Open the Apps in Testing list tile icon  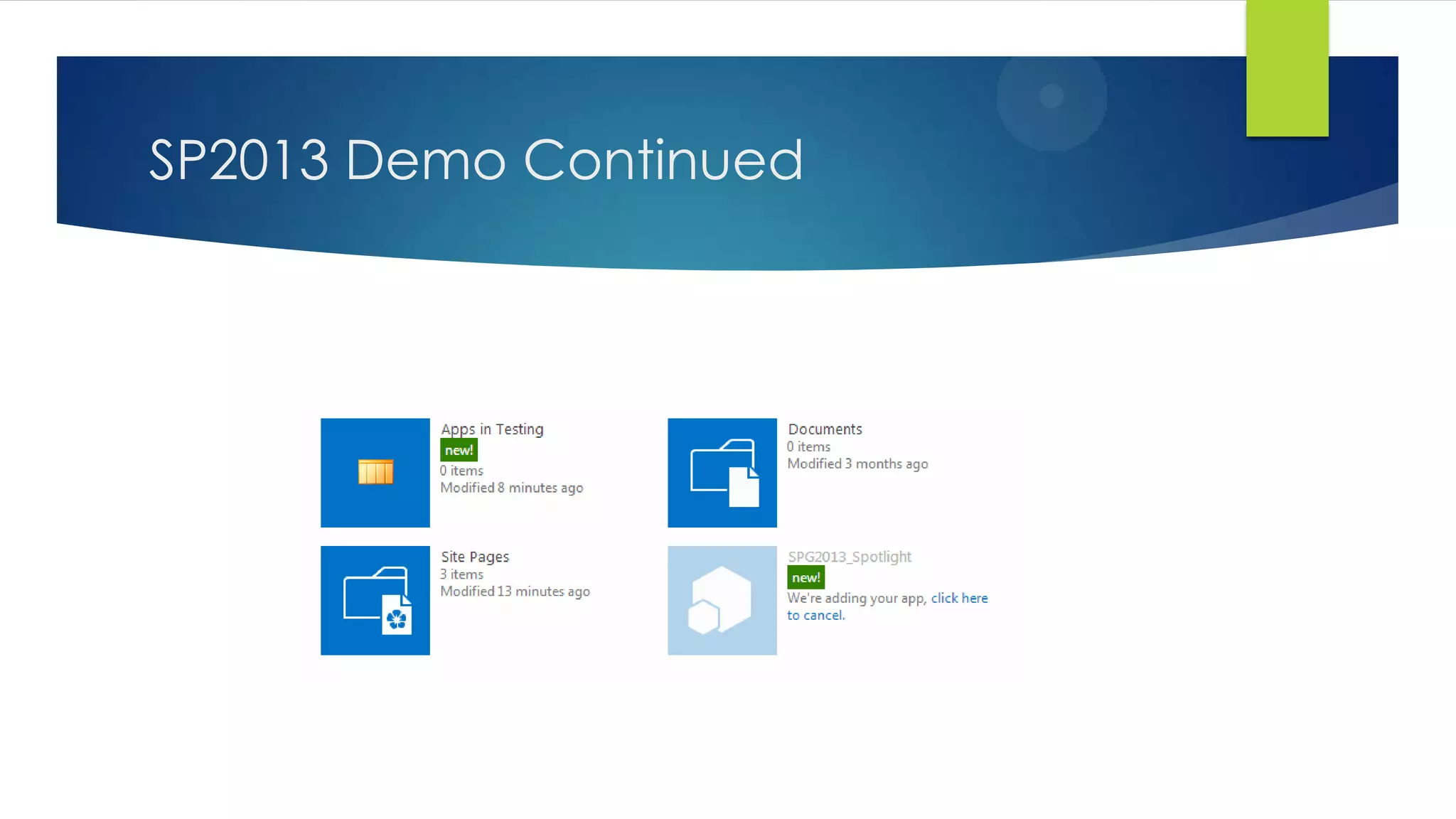[x=375, y=473]
